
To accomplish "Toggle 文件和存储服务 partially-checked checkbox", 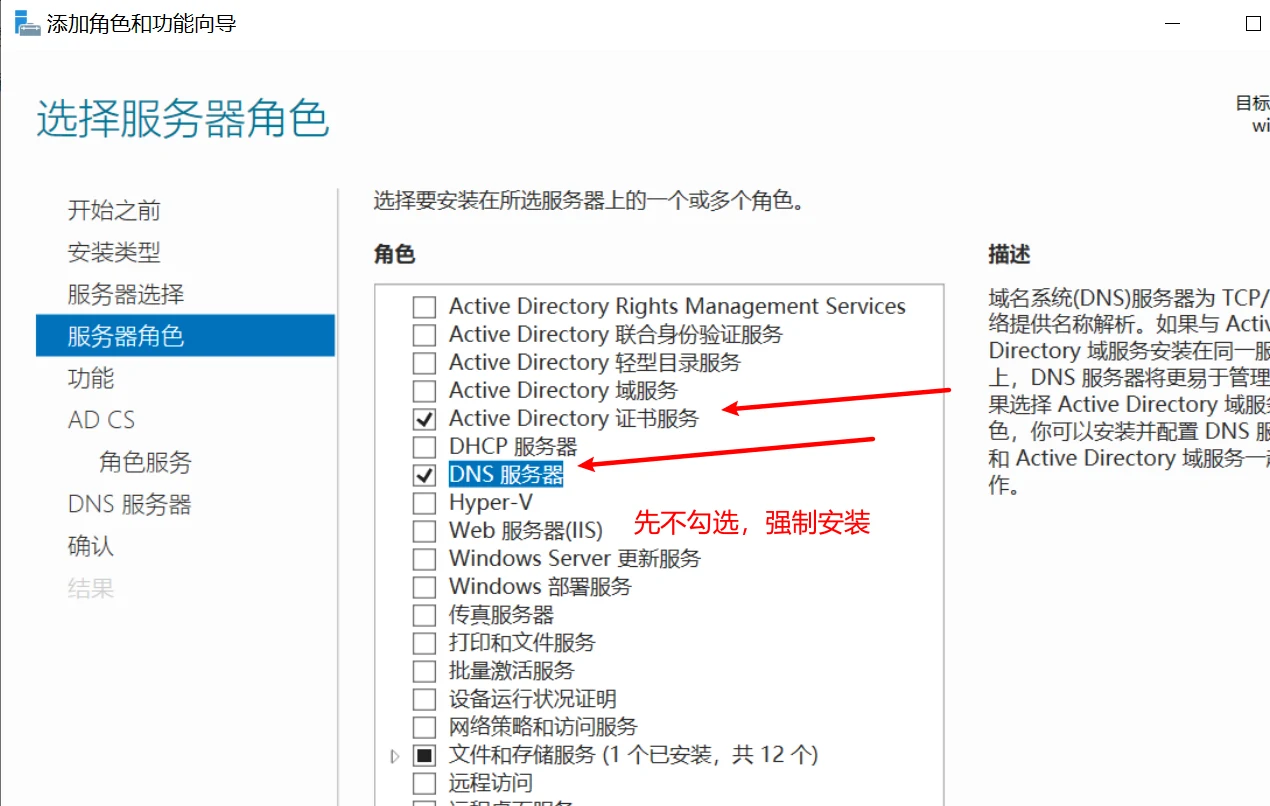I will pyautogui.click(x=425, y=755).
